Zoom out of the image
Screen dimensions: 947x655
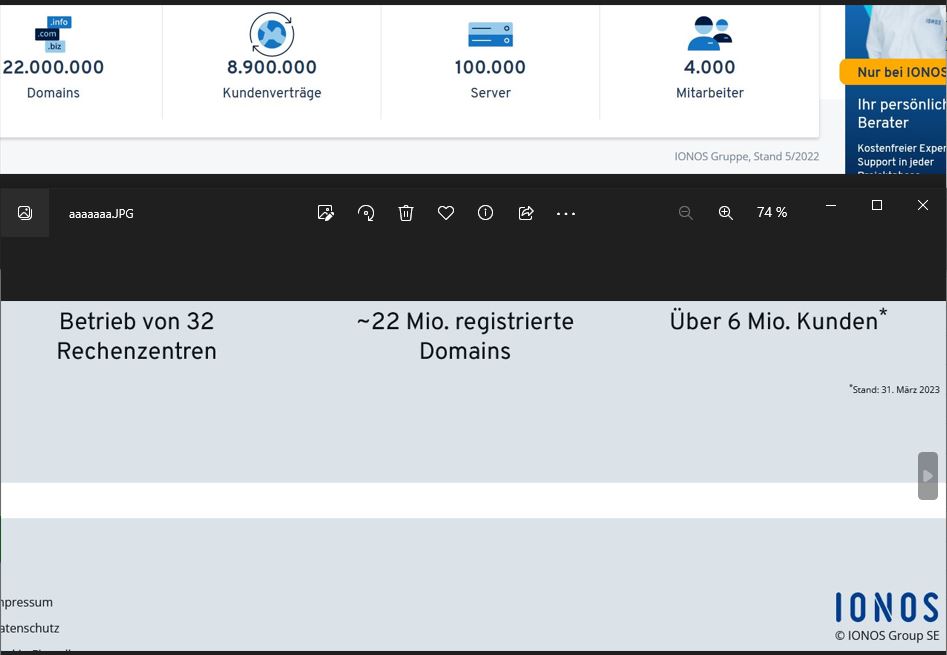pyautogui.click(x=686, y=213)
